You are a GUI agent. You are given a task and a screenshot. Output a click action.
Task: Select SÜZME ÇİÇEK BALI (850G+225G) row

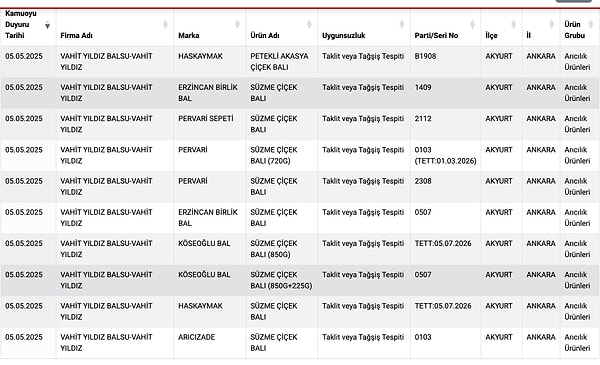(x=300, y=280)
